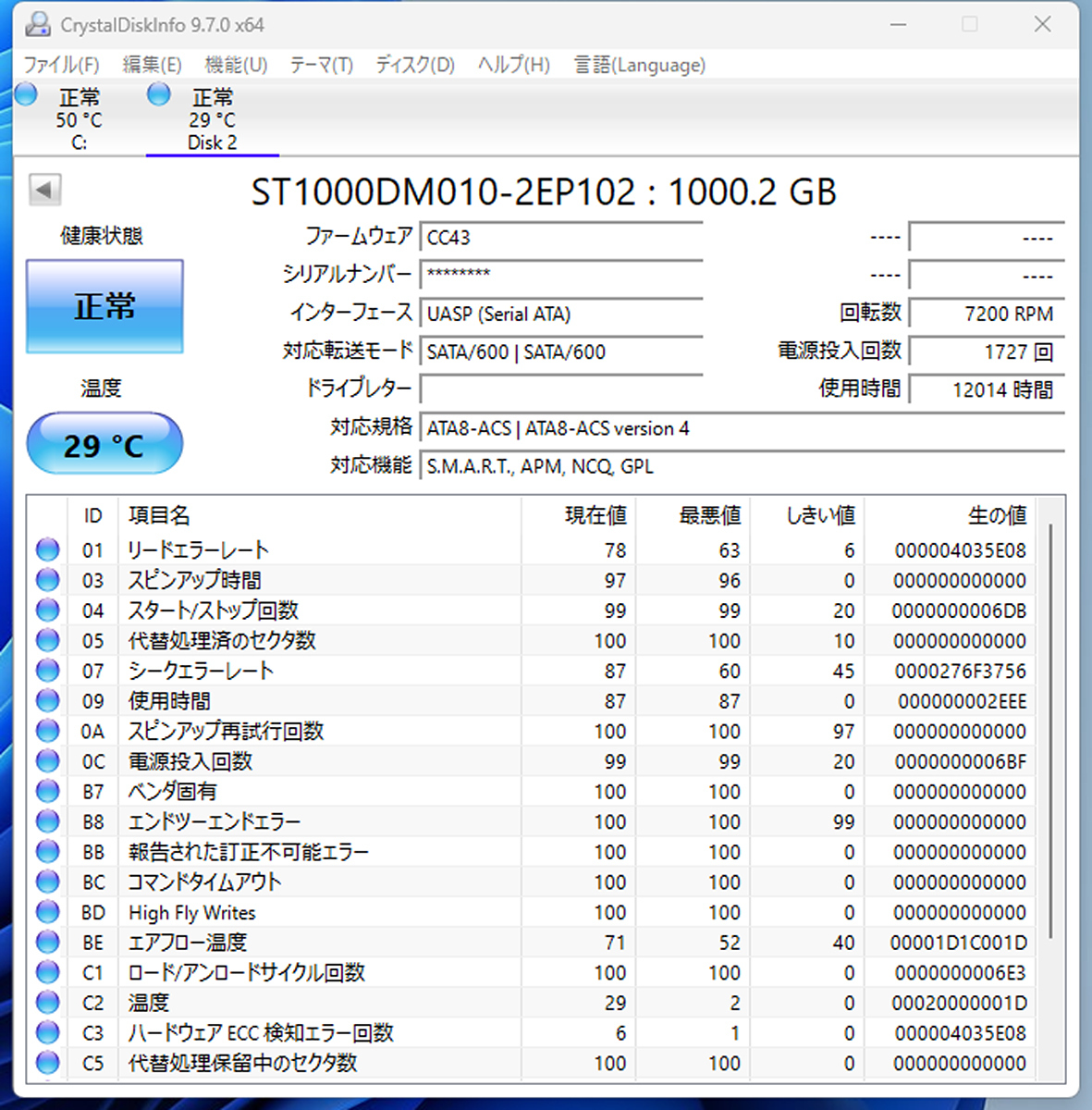The width and height of the screenshot is (1092, 1110).
Task: Select the スピンアップ時間 attribute name
Action: point(194,580)
